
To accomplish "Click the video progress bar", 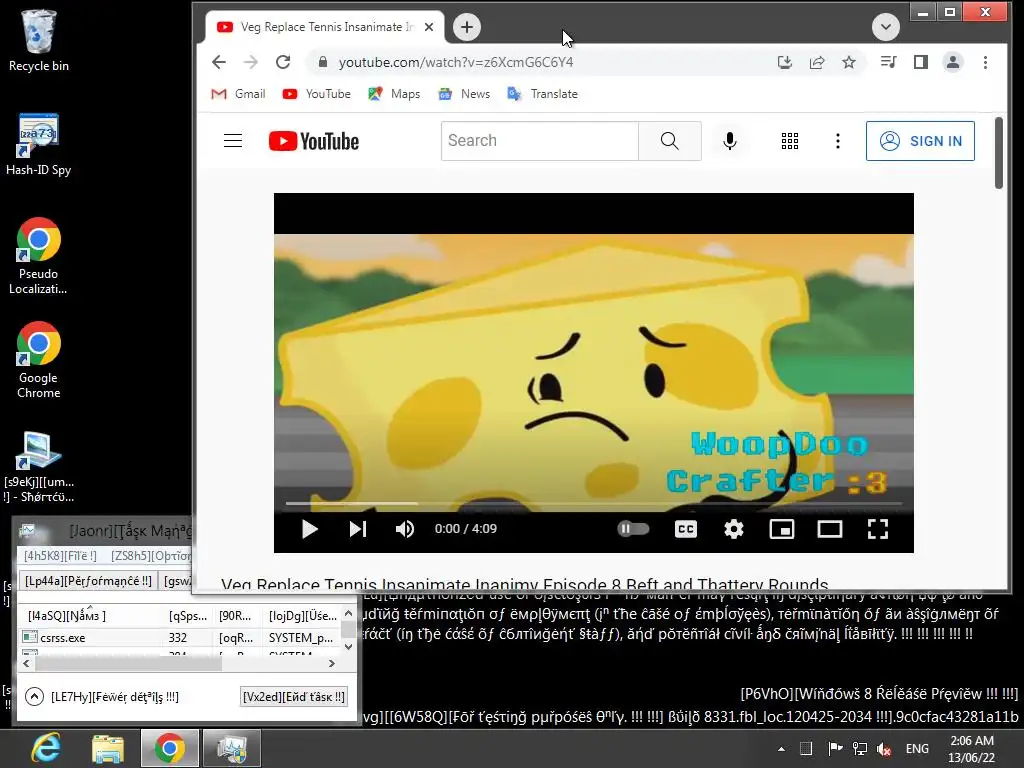I will tap(594, 504).
